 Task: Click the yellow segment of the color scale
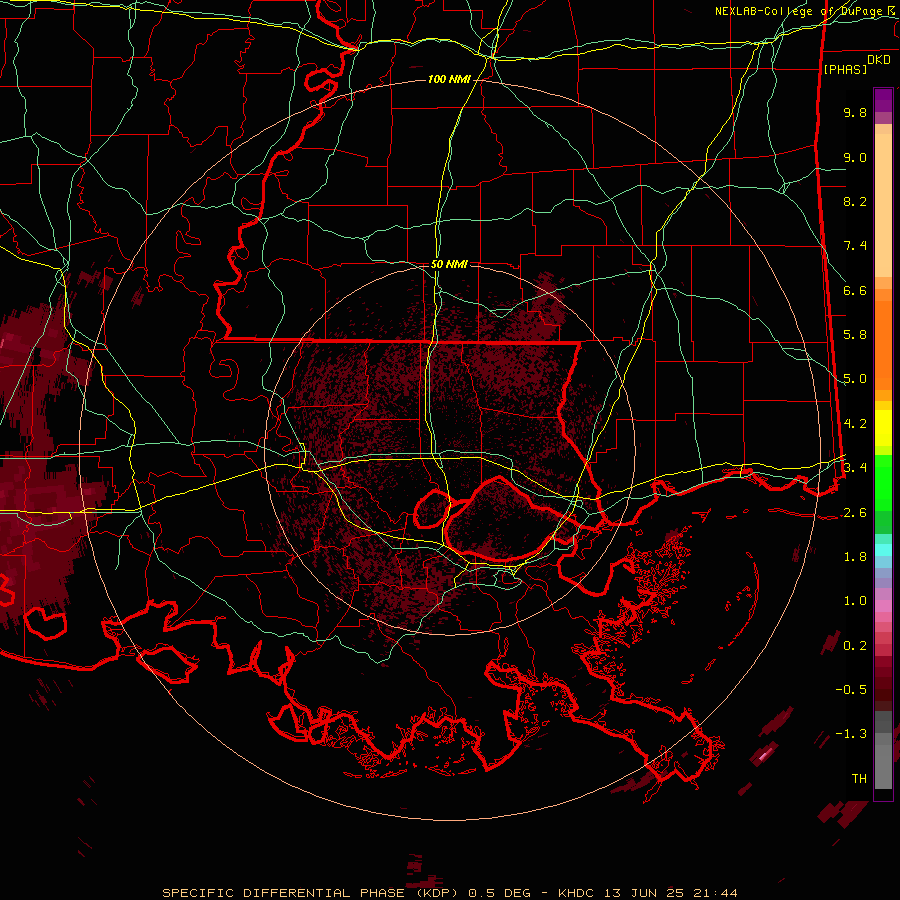coord(883,428)
